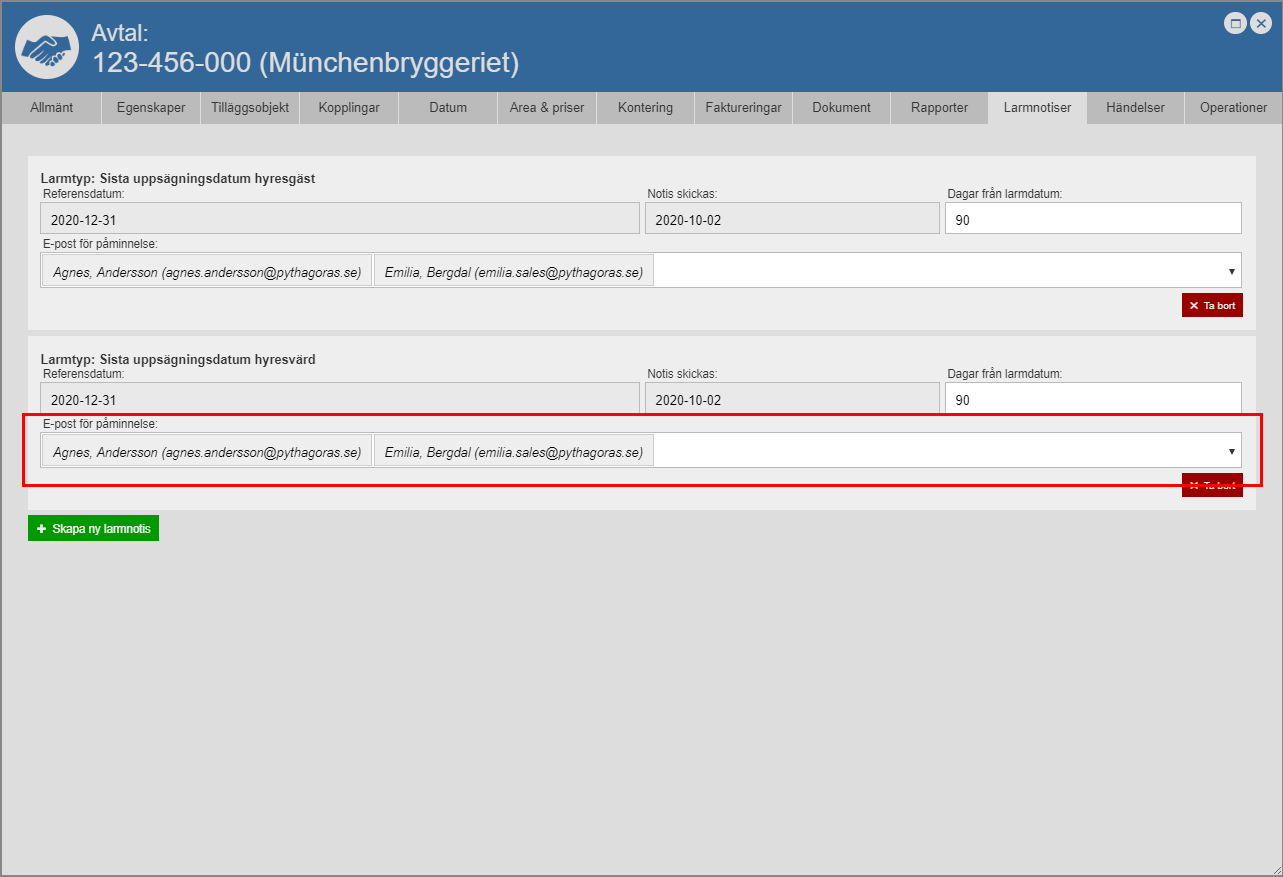This screenshot has width=1283, height=877.
Task: Click the maximize window icon
Action: point(1236,24)
